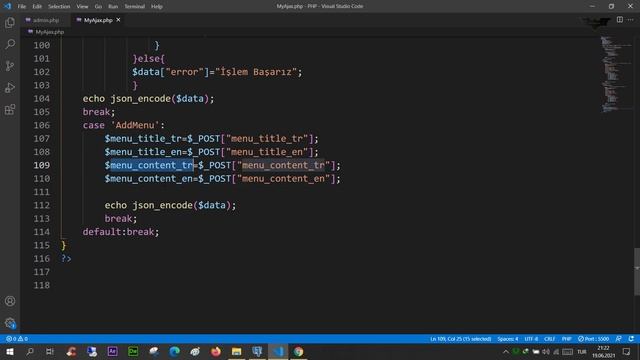Open the Run menu
640x360 pixels.
113,6
